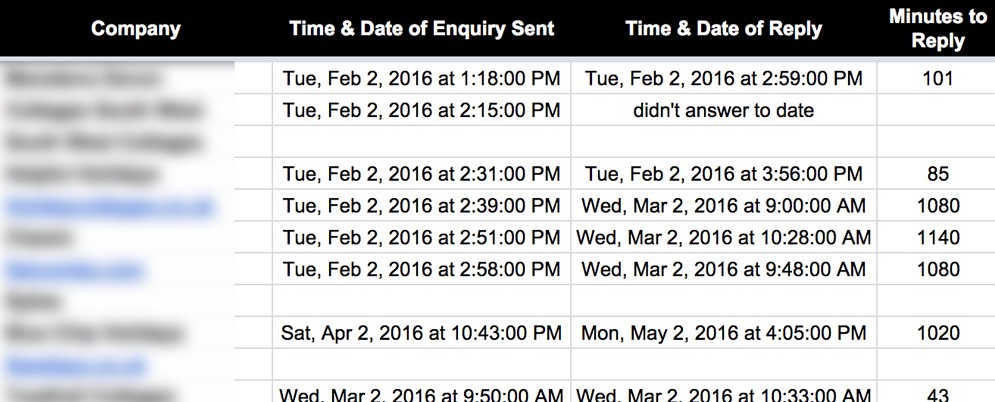
Task: Select the cell showing 1140 minutes
Action: point(938,237)
